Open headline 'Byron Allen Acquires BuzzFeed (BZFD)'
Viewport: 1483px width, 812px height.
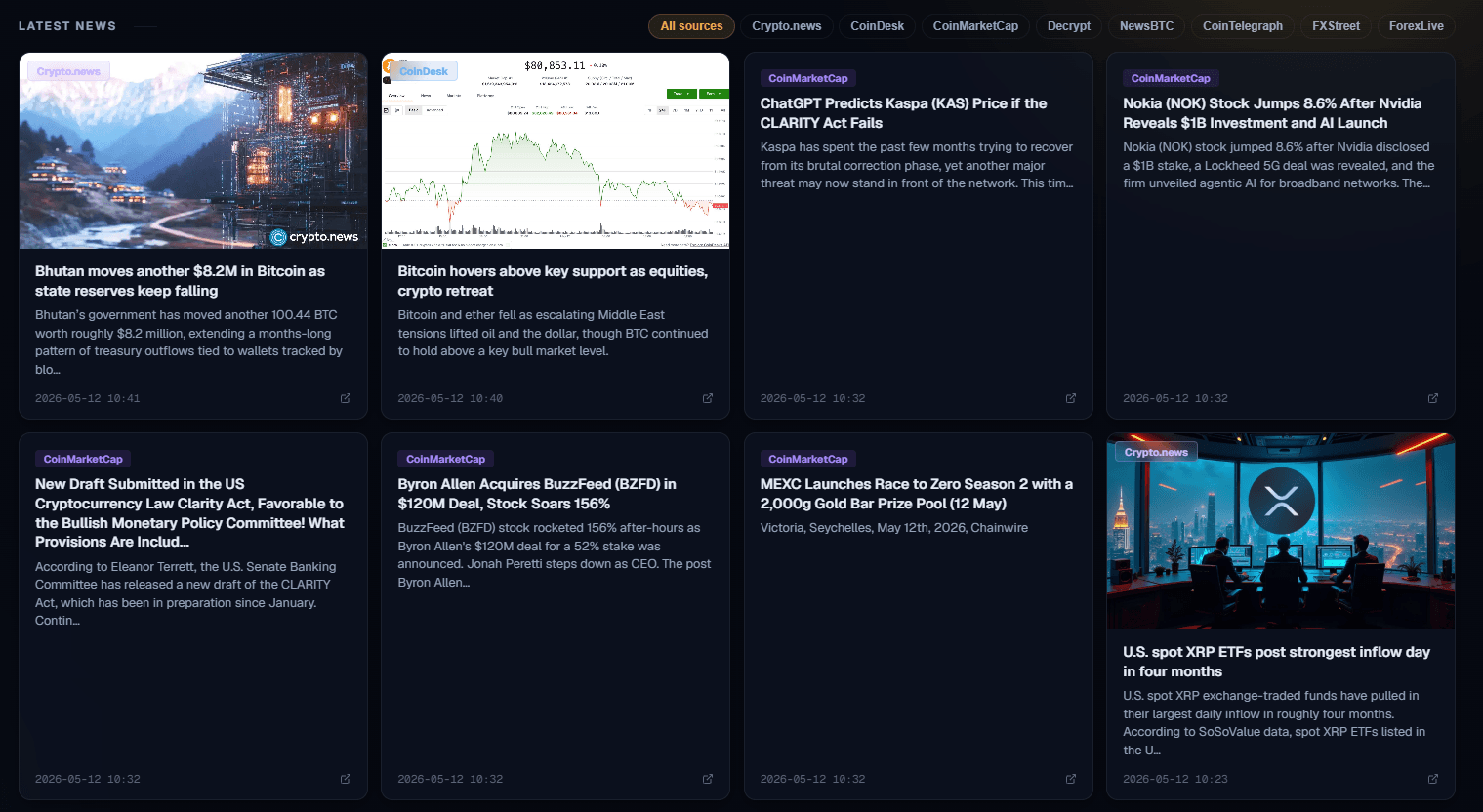pos(537,494)
